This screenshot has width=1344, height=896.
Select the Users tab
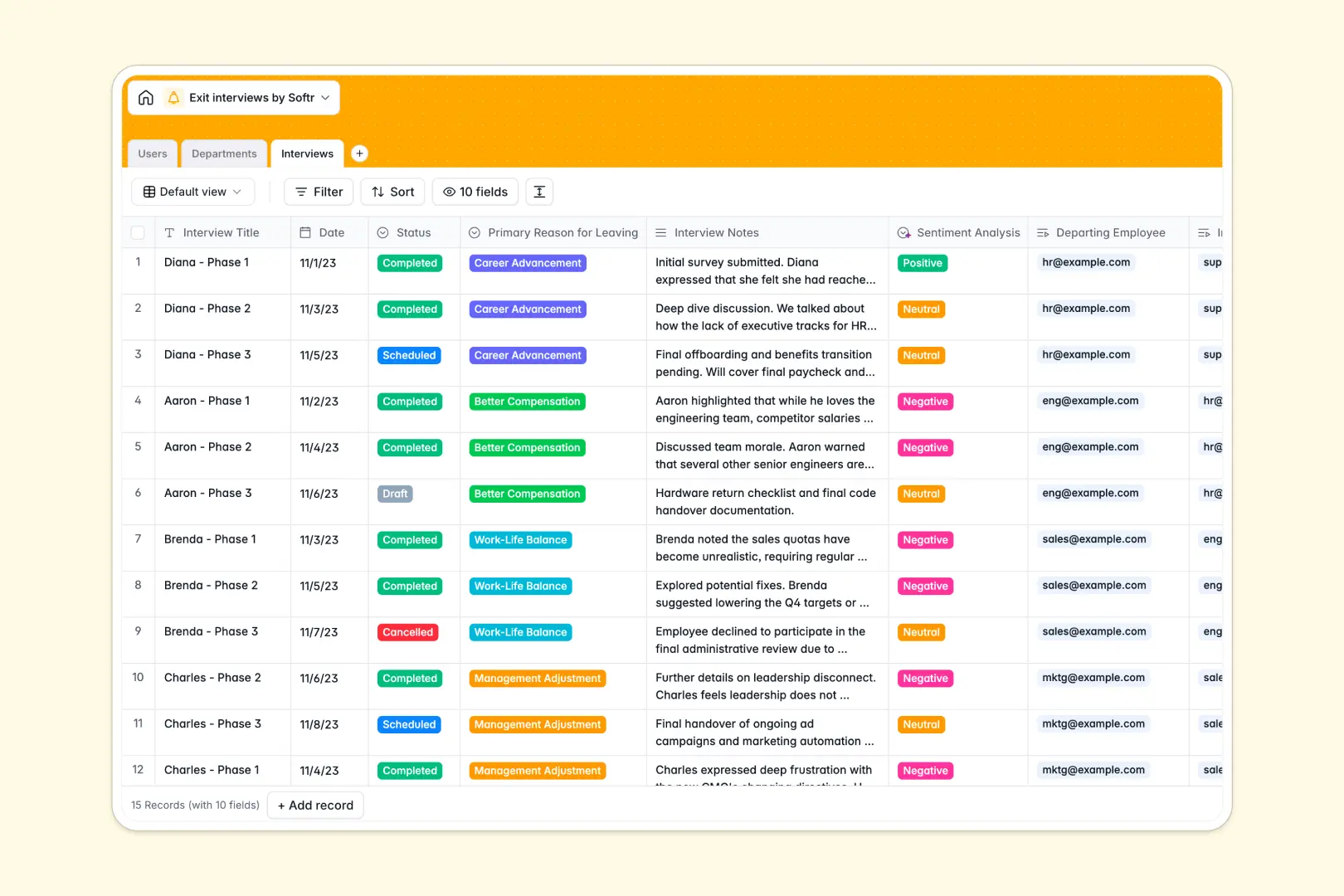click(x=152, y=153)
